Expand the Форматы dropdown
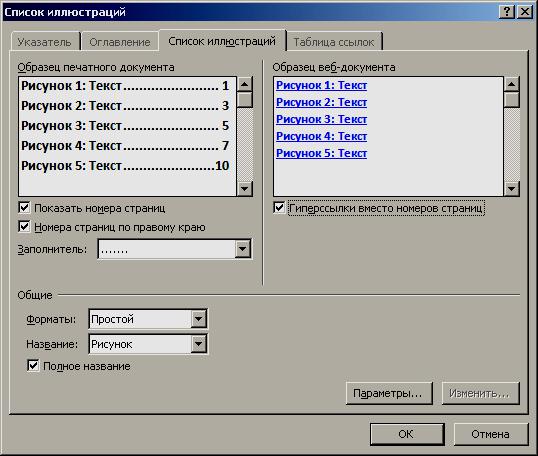Screen dimensions: 538x456 198,319
